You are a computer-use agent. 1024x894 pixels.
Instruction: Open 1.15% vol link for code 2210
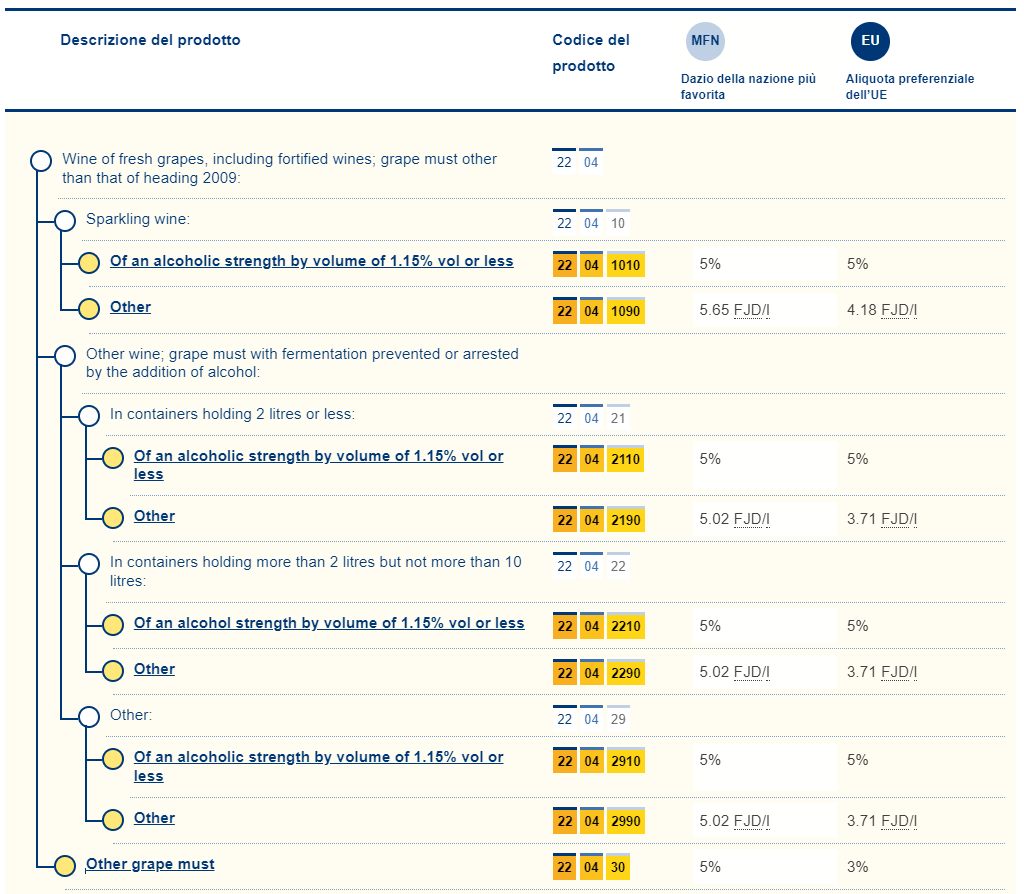coord(329,623)
